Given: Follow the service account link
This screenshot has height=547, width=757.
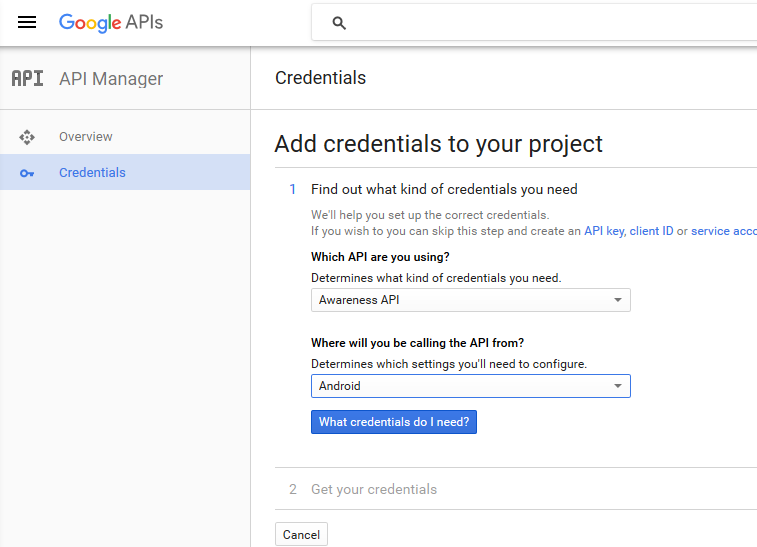Looking at the screenshot, I should coord(723,231).
